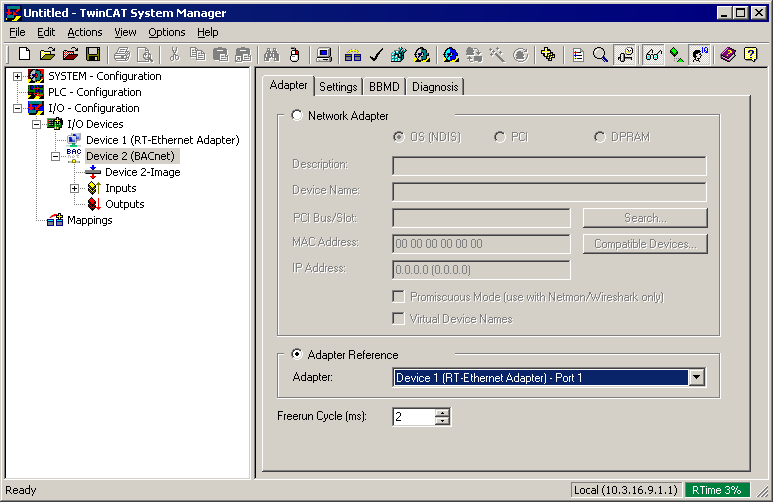Click the Reload I/O Devices icon

click(474, 54)
